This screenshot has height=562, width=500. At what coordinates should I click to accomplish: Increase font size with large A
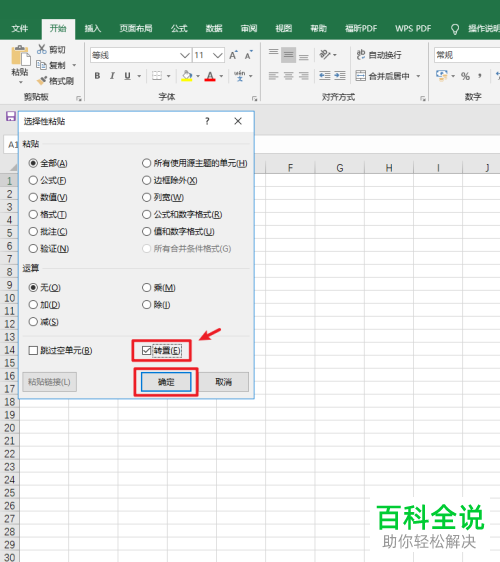(x=233, y=55)
